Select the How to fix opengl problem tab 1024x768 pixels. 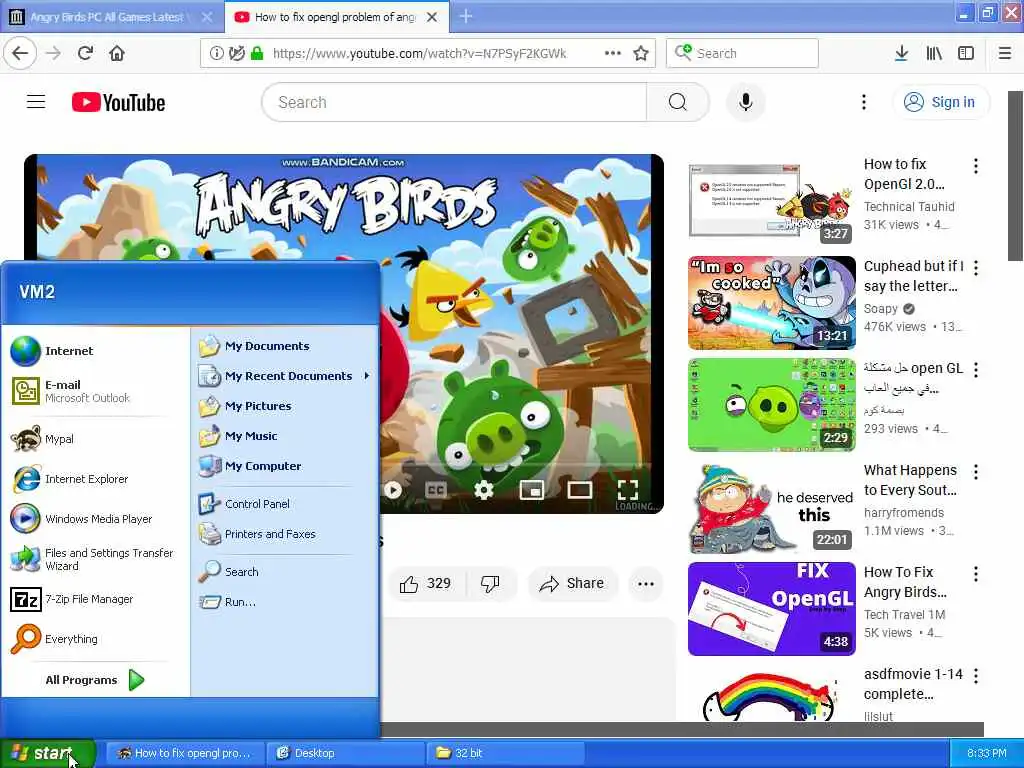click(334, 17)
